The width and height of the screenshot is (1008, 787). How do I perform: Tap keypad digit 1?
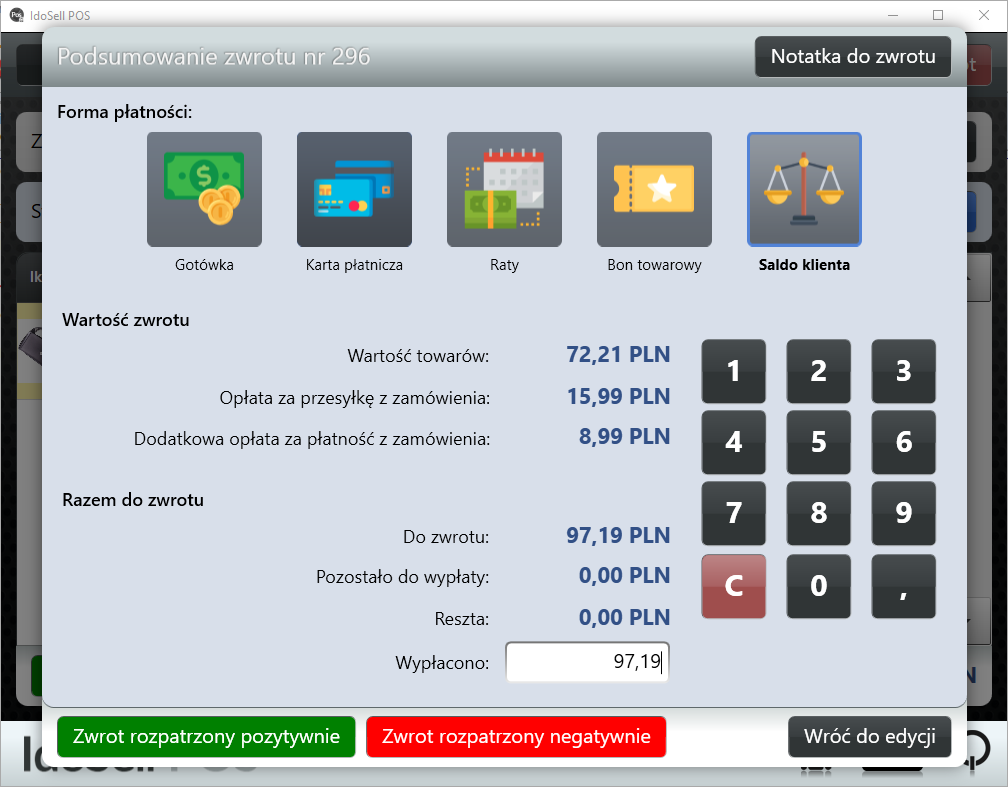(x=734, y=371)
